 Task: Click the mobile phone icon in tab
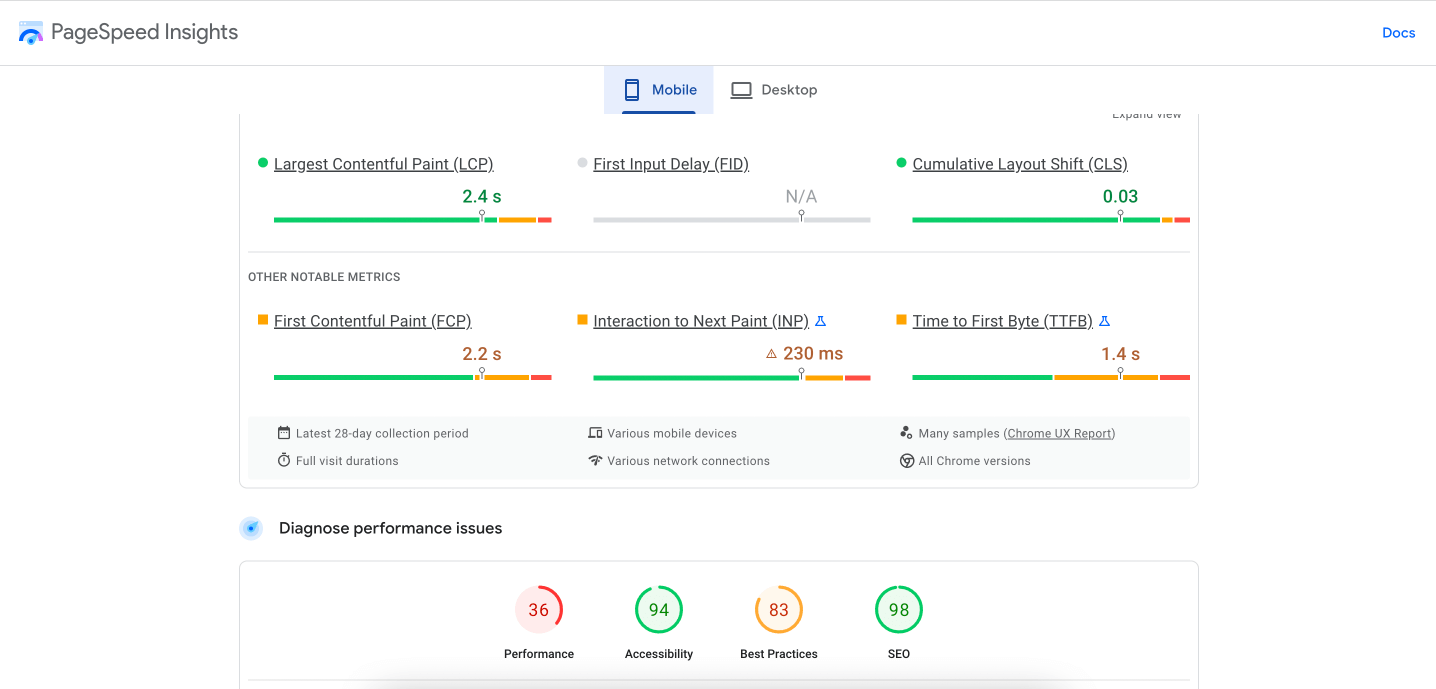[632, 90]
